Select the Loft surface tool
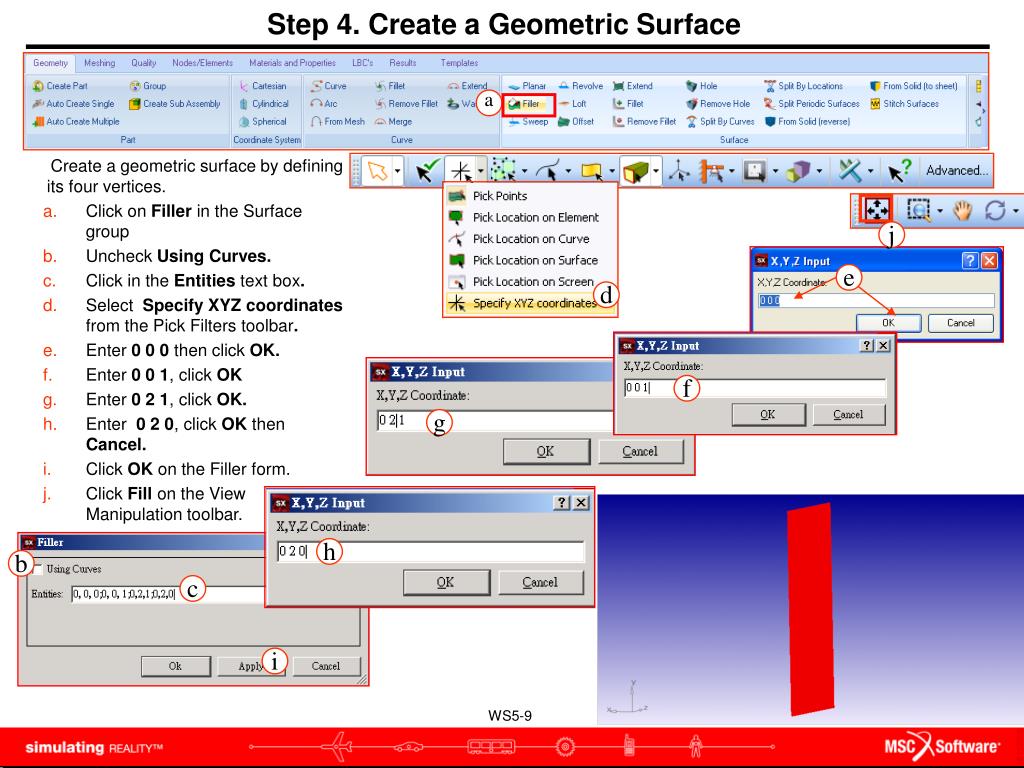The width and height of the screenshot is (1024, 768). 573,104
